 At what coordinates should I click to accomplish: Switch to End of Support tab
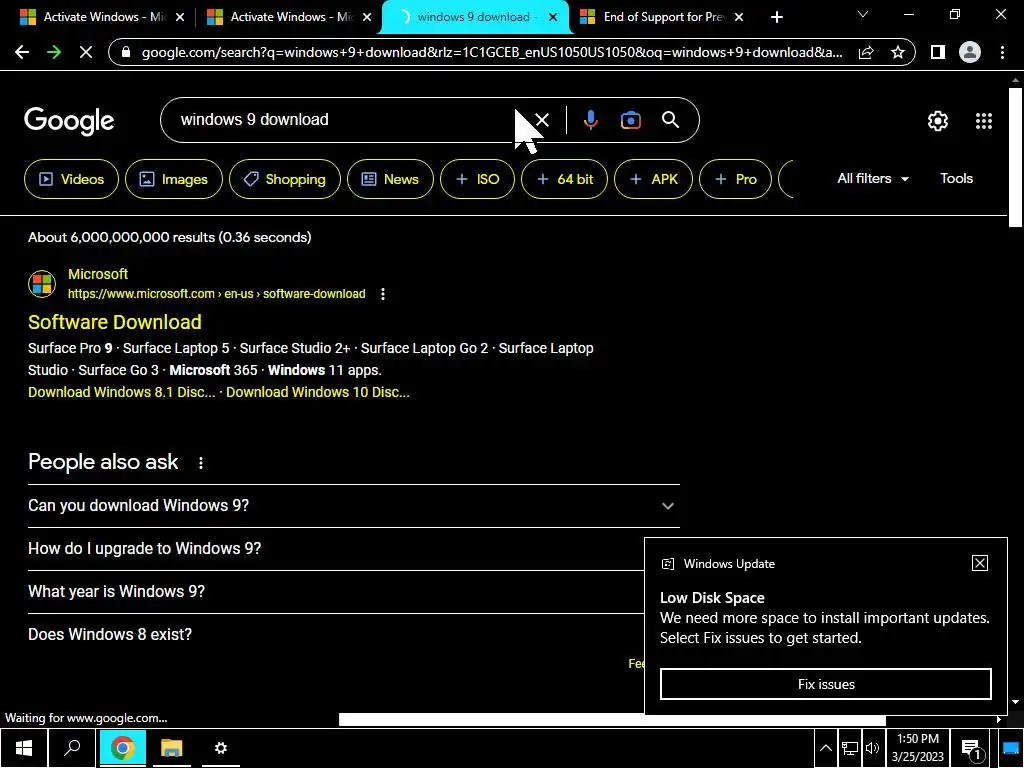(661, 17)
